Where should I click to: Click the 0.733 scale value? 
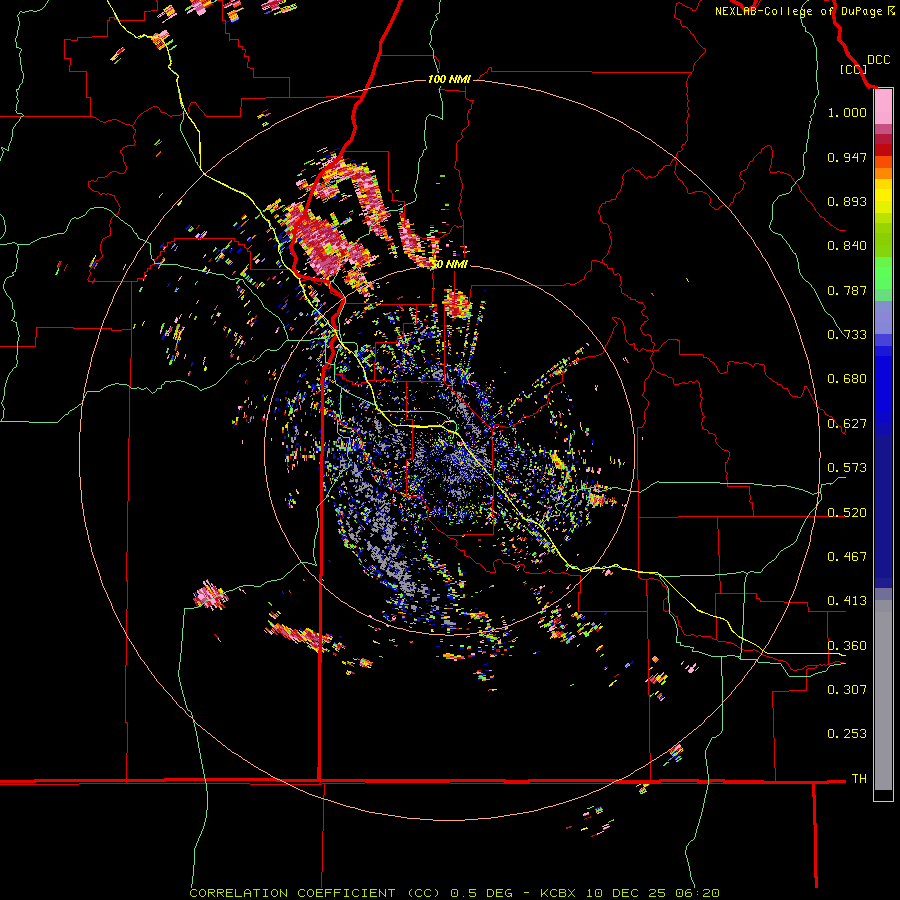click(847, 335)
